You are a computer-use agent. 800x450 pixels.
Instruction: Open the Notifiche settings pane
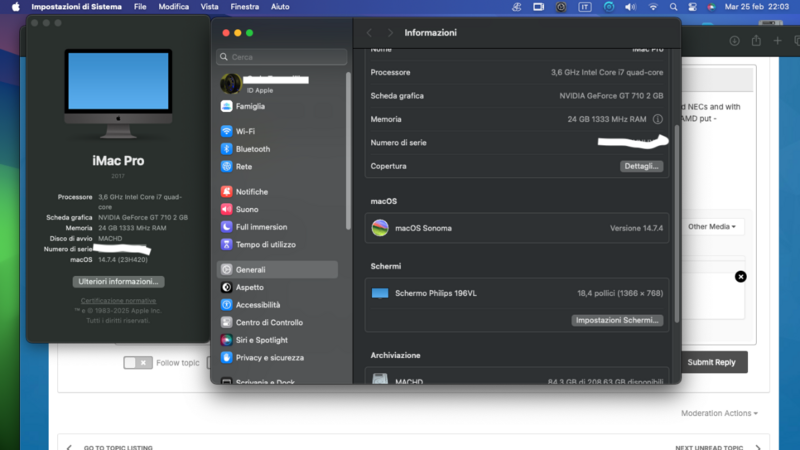tap(252, 192)
